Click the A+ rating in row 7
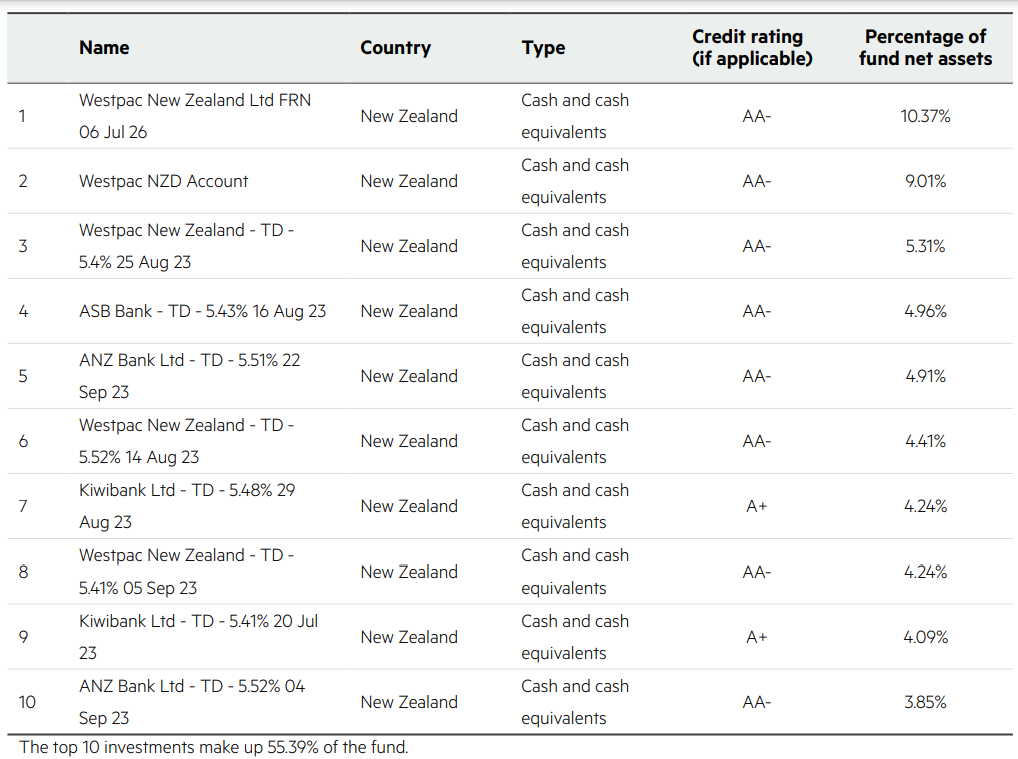This screenshot has width=1018, height=759. (x=756, y=506)
